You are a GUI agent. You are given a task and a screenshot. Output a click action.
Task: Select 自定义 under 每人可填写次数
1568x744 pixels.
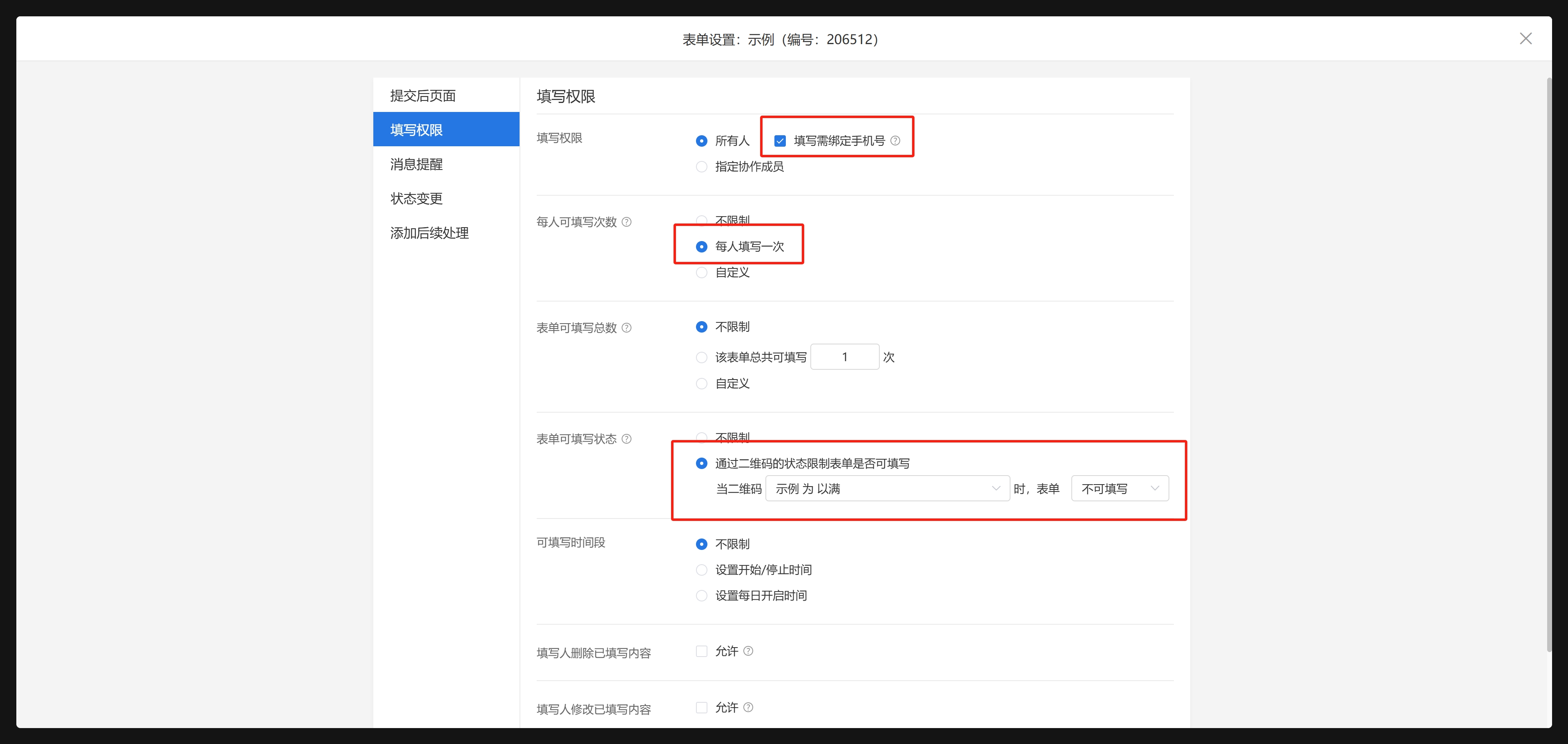(x=701, y=272)
